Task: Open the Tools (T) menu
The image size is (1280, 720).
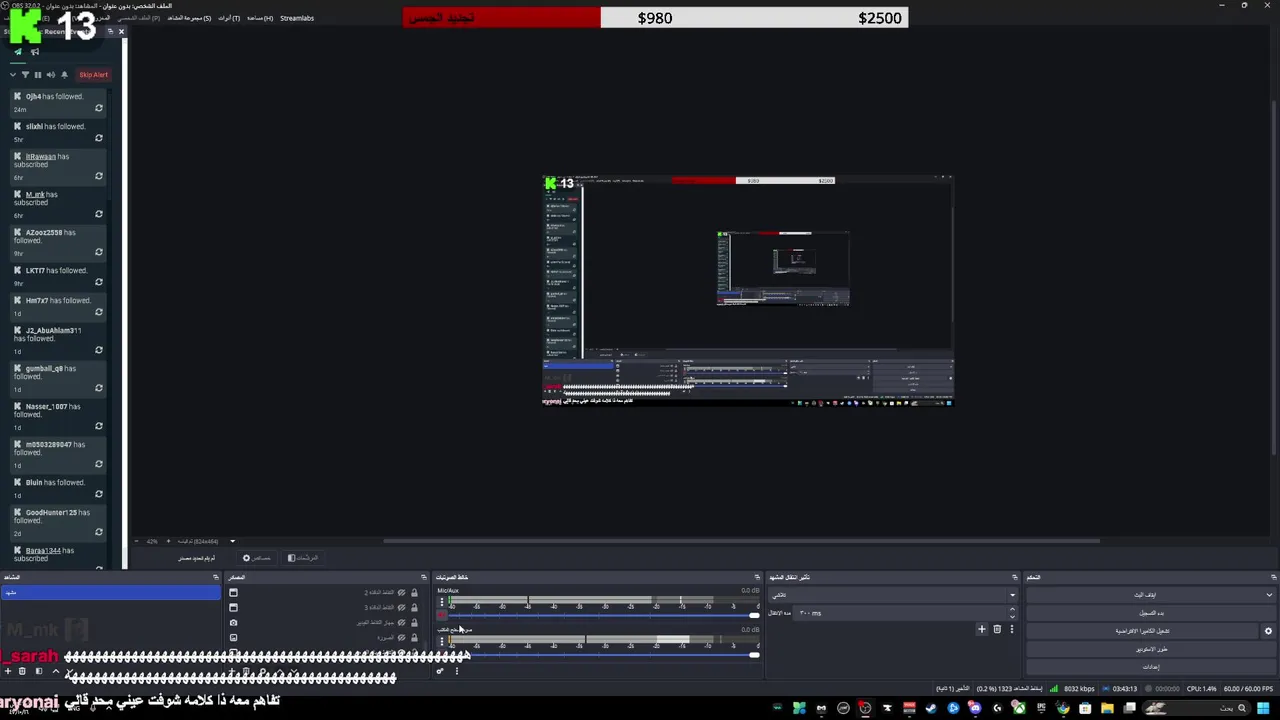Action: [x=229, y=18]
